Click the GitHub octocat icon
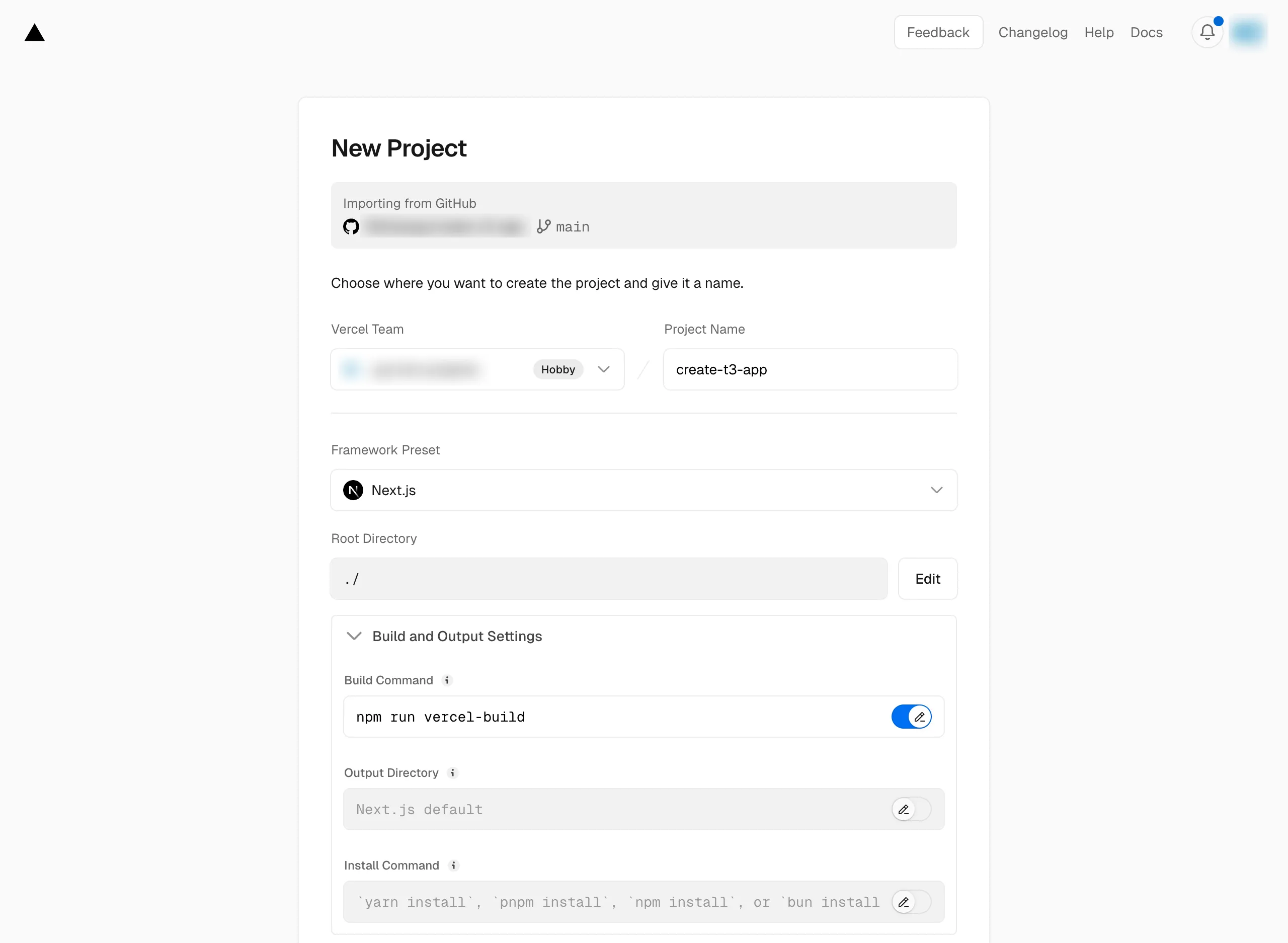Viewport: 1288px width, 943px height. click(x=351, y=226)
